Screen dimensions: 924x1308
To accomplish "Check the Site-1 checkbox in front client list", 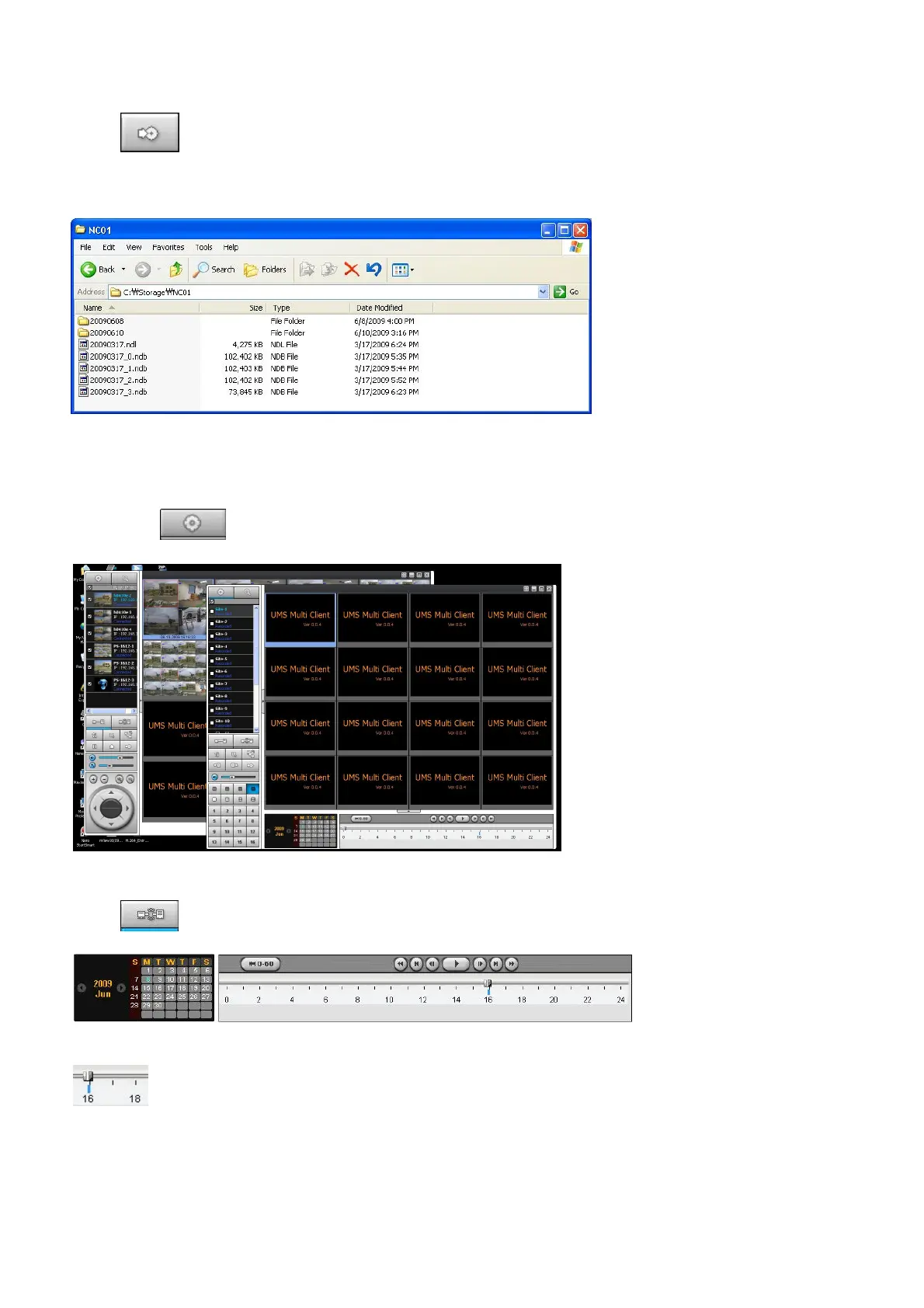I will (x=212, y=611).
